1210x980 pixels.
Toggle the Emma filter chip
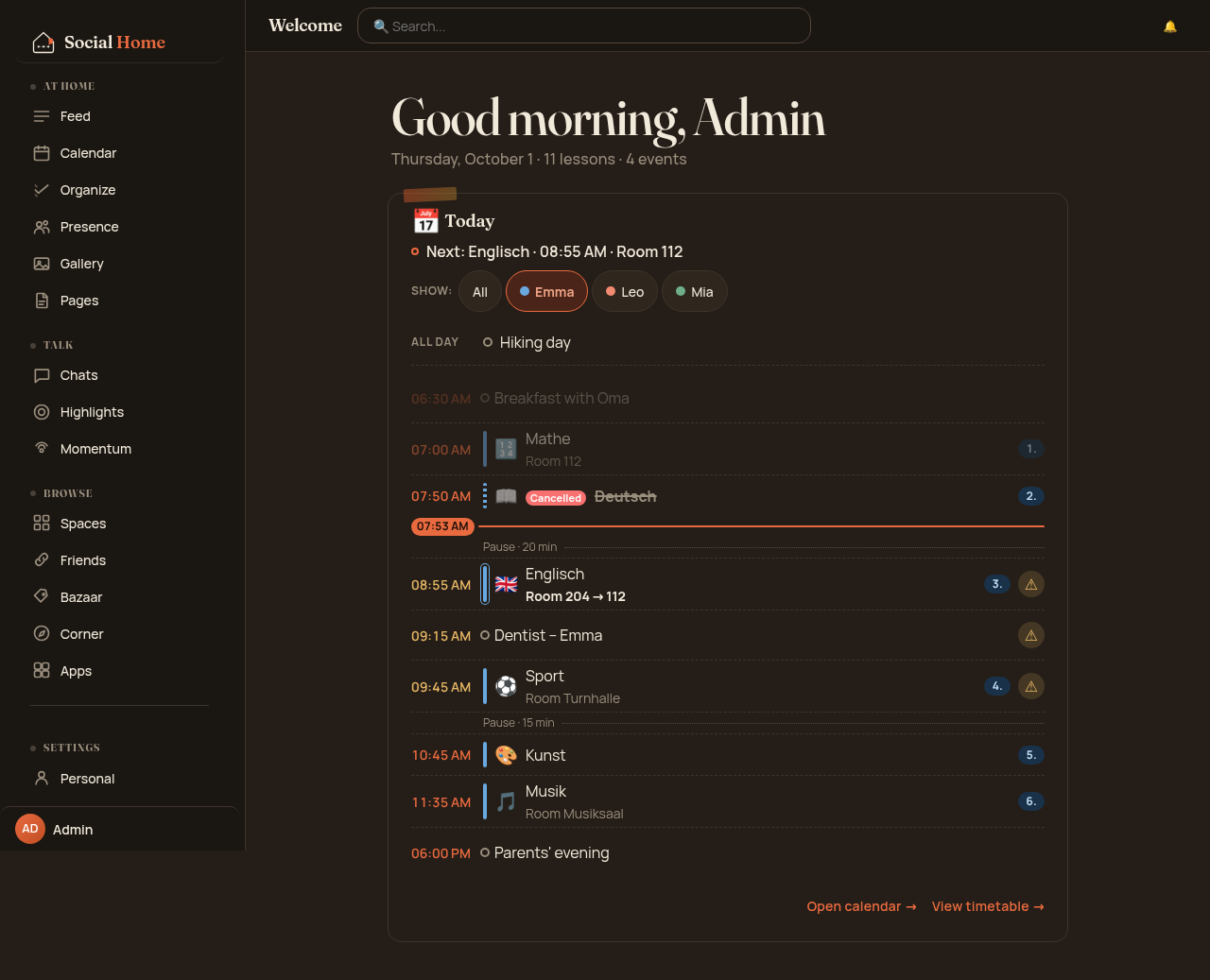546,291
